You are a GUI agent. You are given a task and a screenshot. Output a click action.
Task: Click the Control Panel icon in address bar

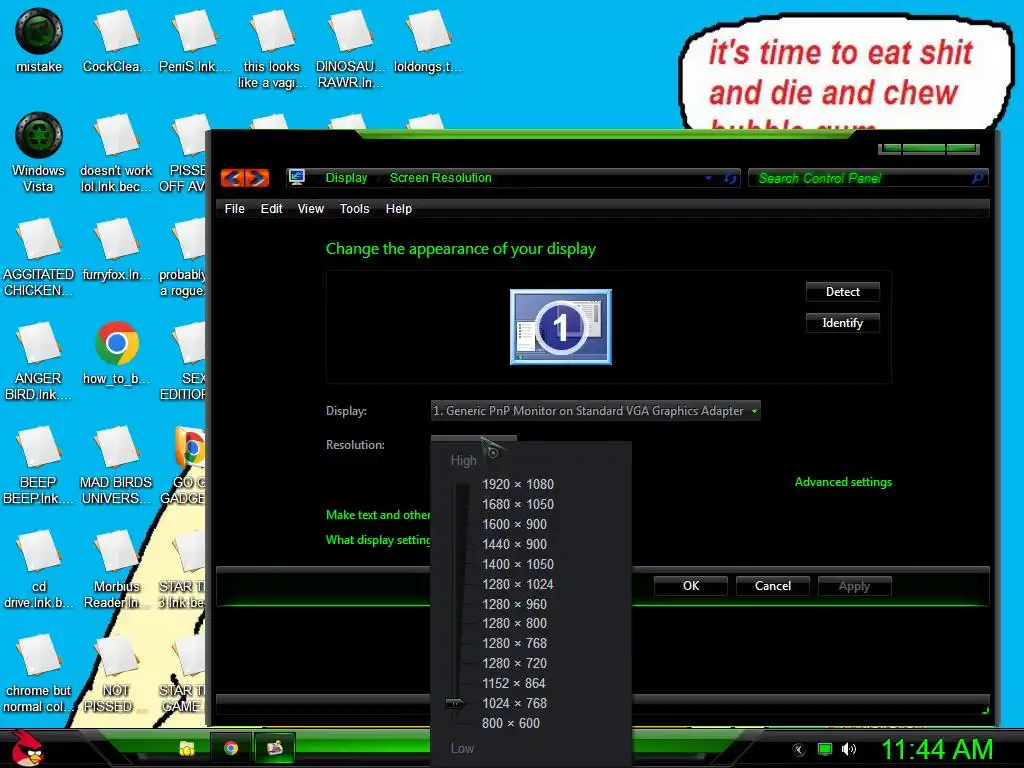click(x=296, y=177)
